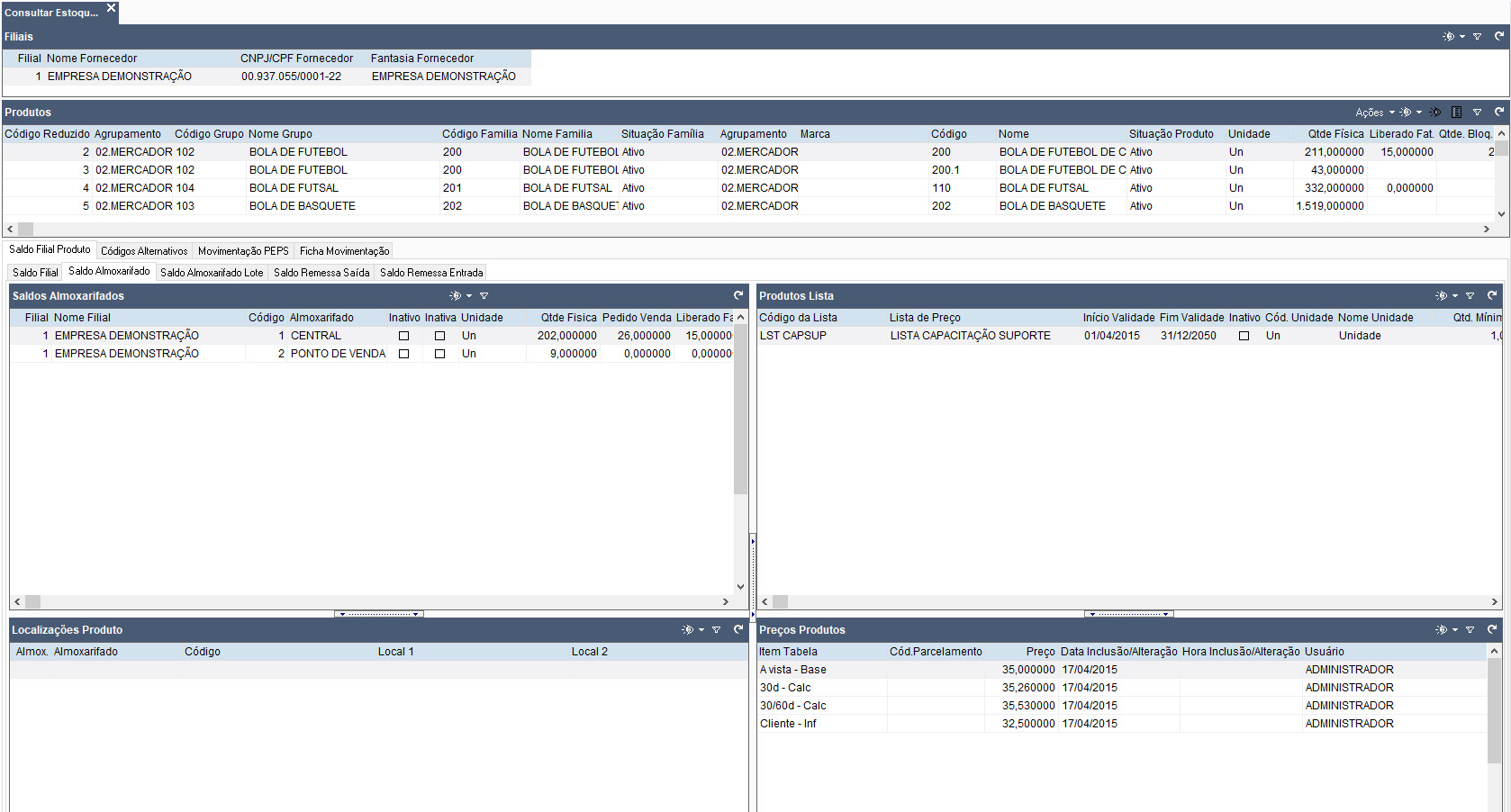Open the Saldo Almoxarifado Lote tab
The width and height of the screenshot is (1511, 812).
click(x=212, y=273)
